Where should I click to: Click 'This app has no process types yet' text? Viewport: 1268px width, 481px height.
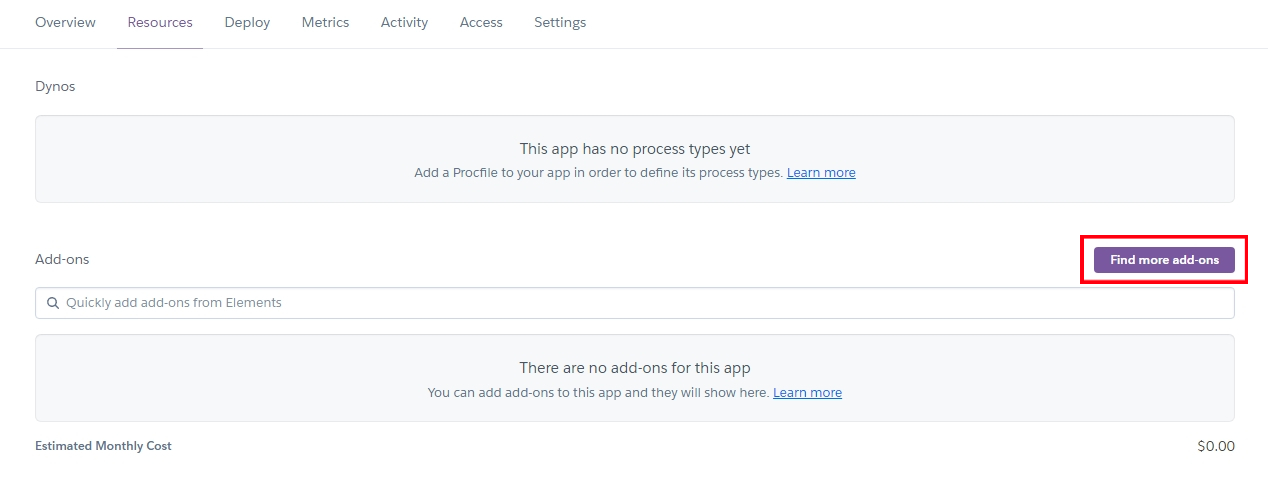coord(635,149)
